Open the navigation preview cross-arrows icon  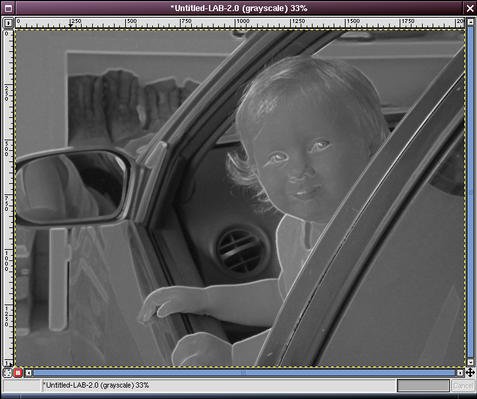coord(470,373)
